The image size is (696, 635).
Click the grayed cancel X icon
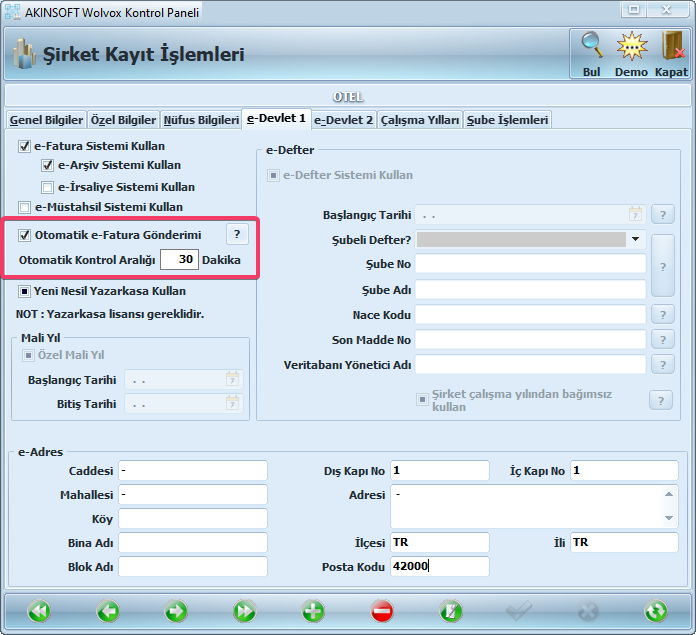pos(588,611)
